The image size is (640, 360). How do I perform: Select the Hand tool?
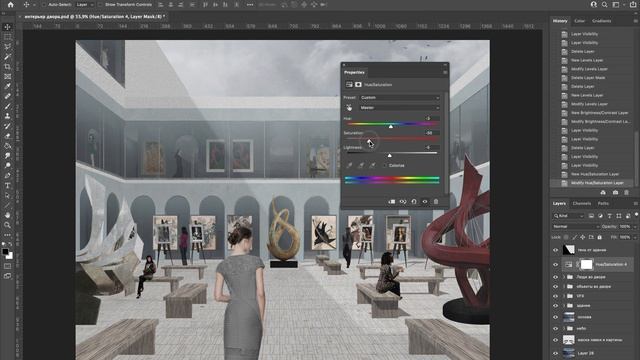click(7, 215)
